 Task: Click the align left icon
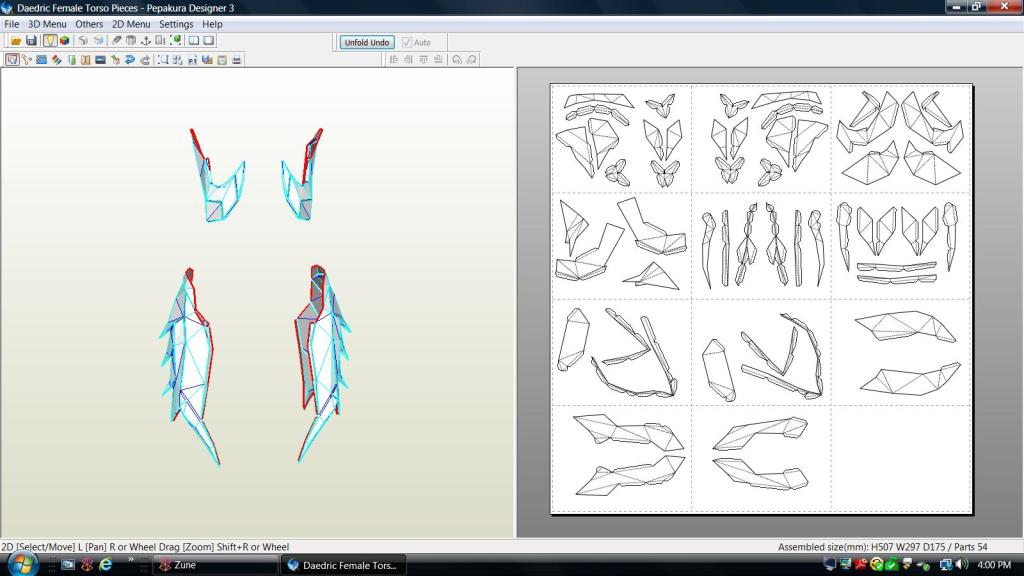pyautogui.click(x=393, y=59)
